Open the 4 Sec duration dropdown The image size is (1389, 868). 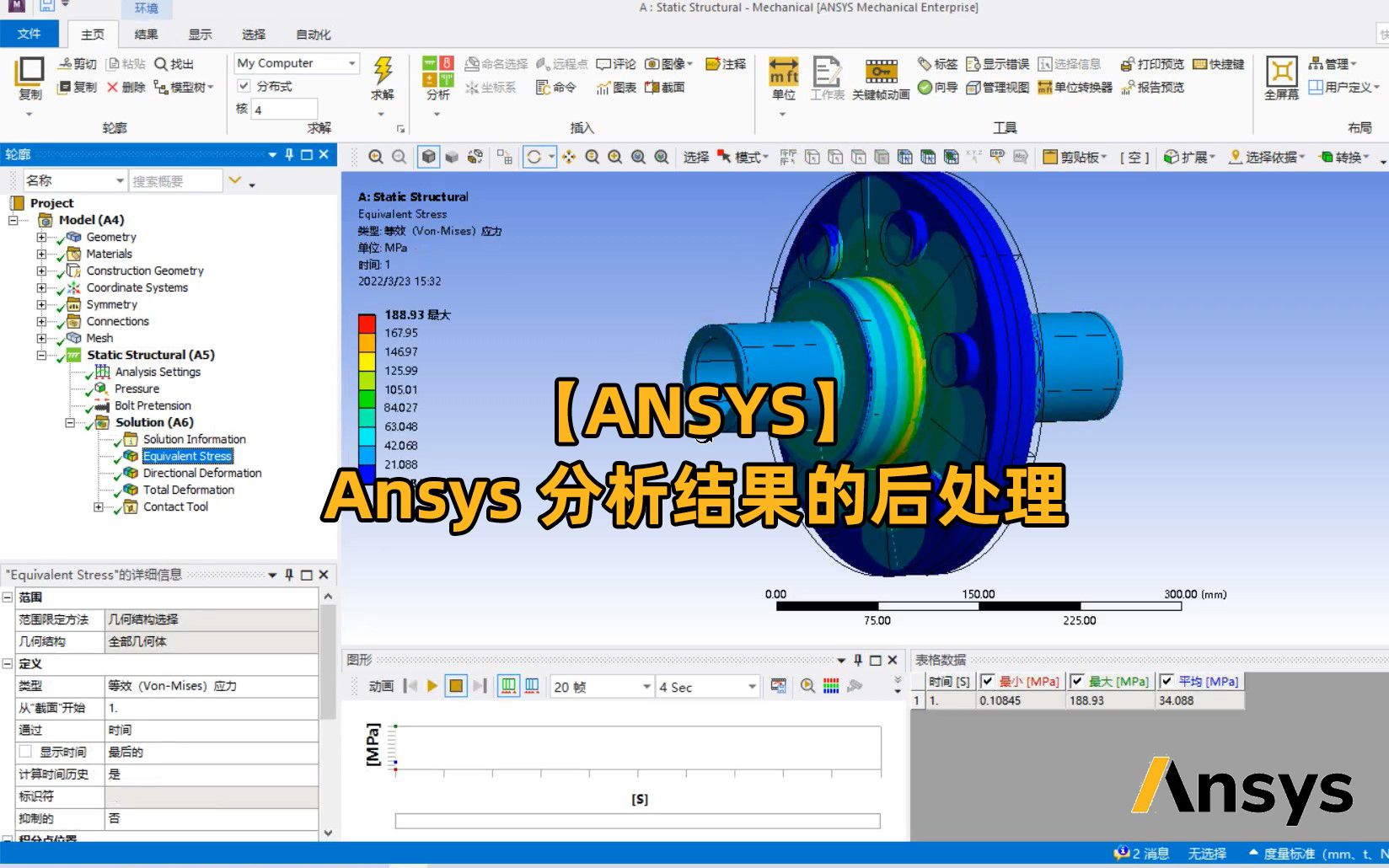click(752, 687)
